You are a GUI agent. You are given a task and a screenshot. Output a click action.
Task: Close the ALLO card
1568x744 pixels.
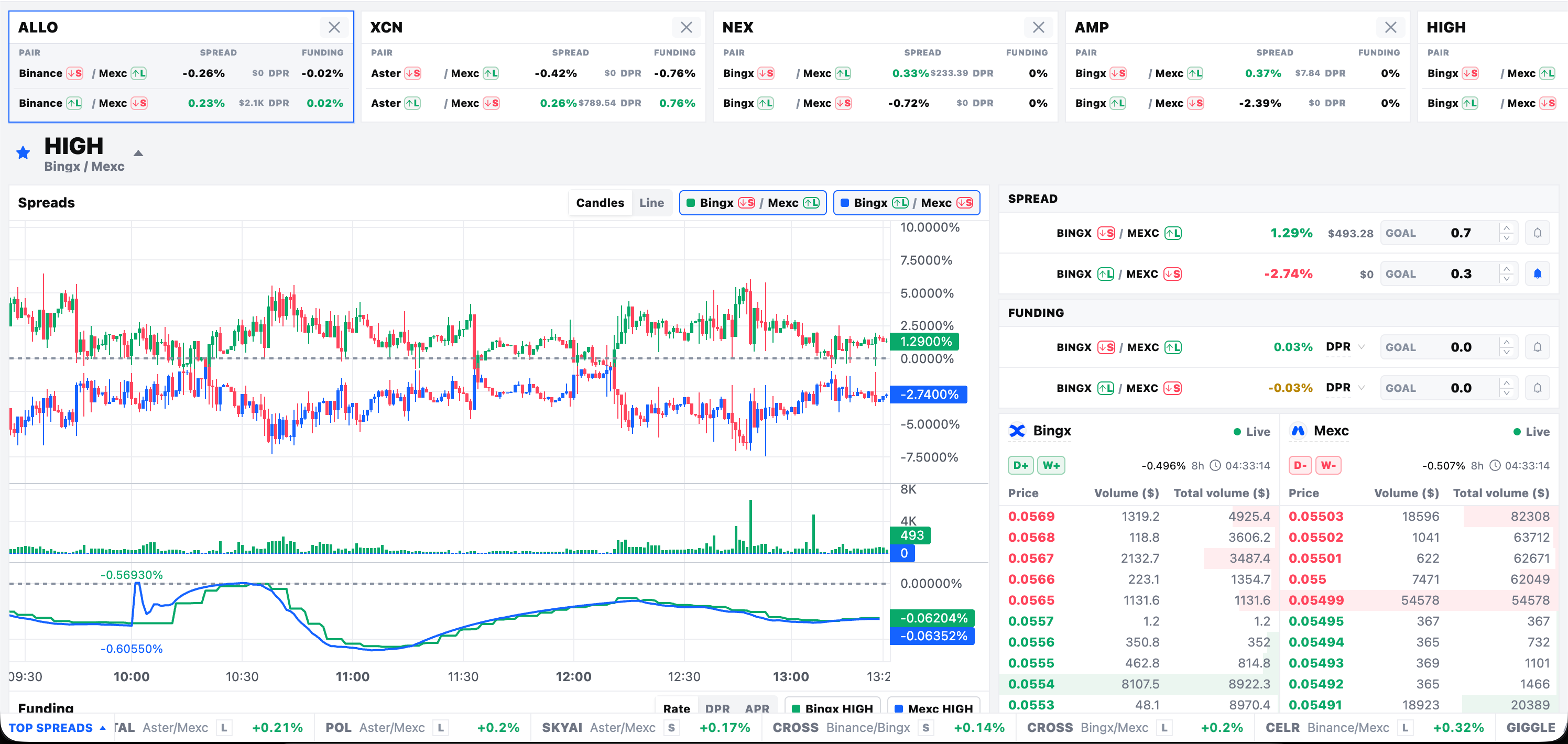pyautogui.click(x=334, y=27)
